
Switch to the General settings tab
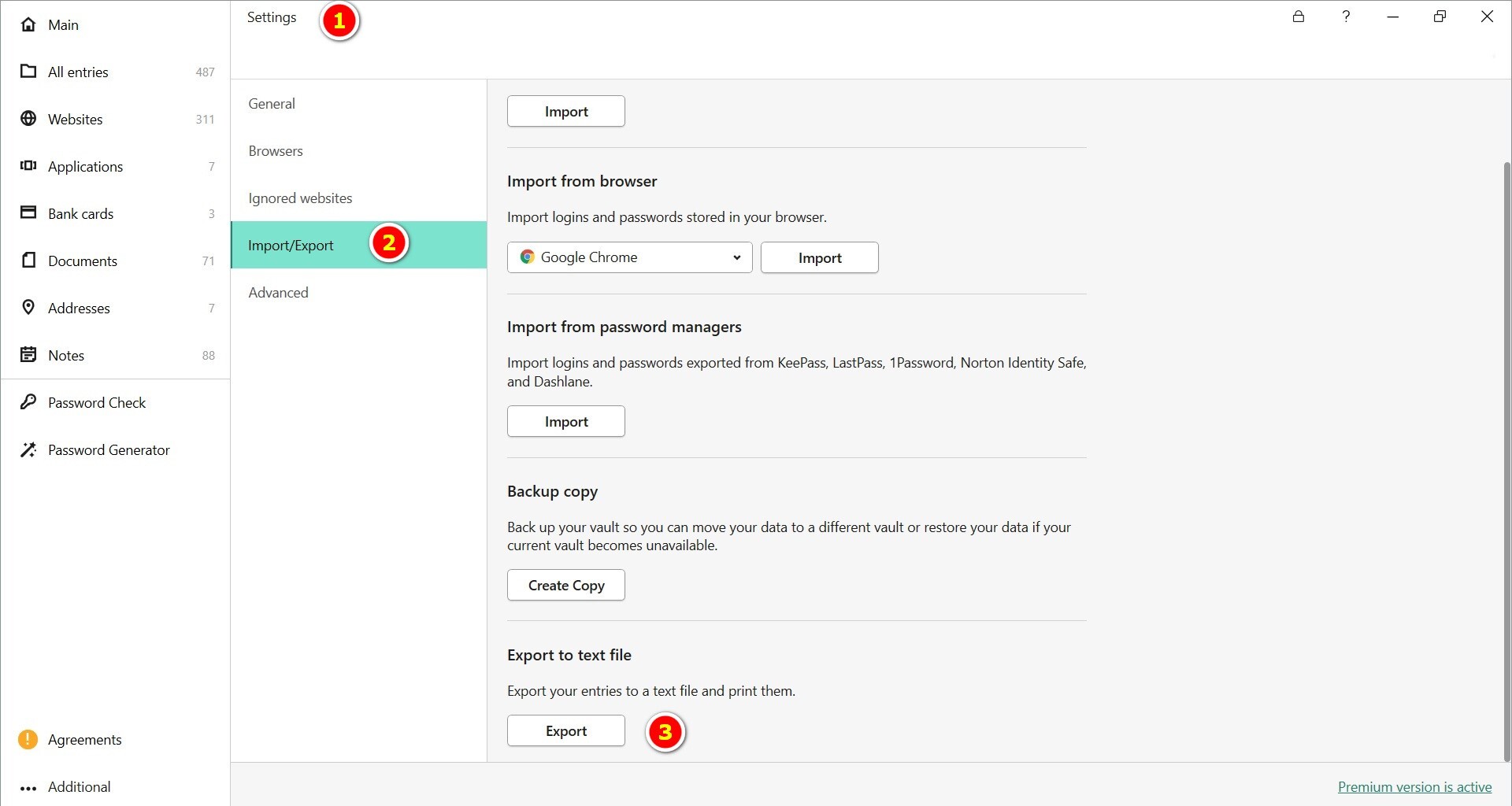coord(272,104)
